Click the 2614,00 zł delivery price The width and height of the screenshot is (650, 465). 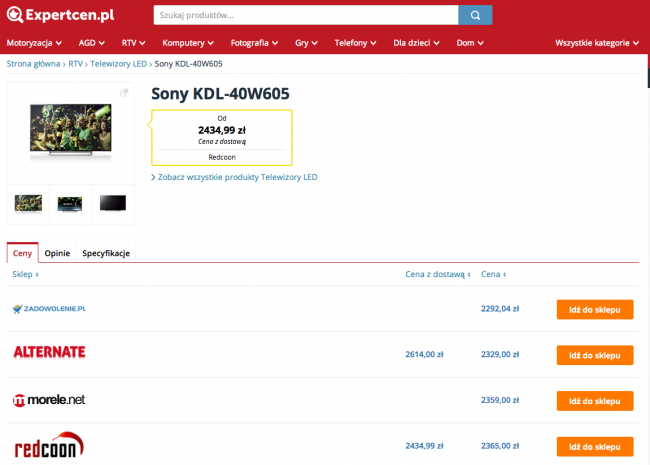click(424, 354)
